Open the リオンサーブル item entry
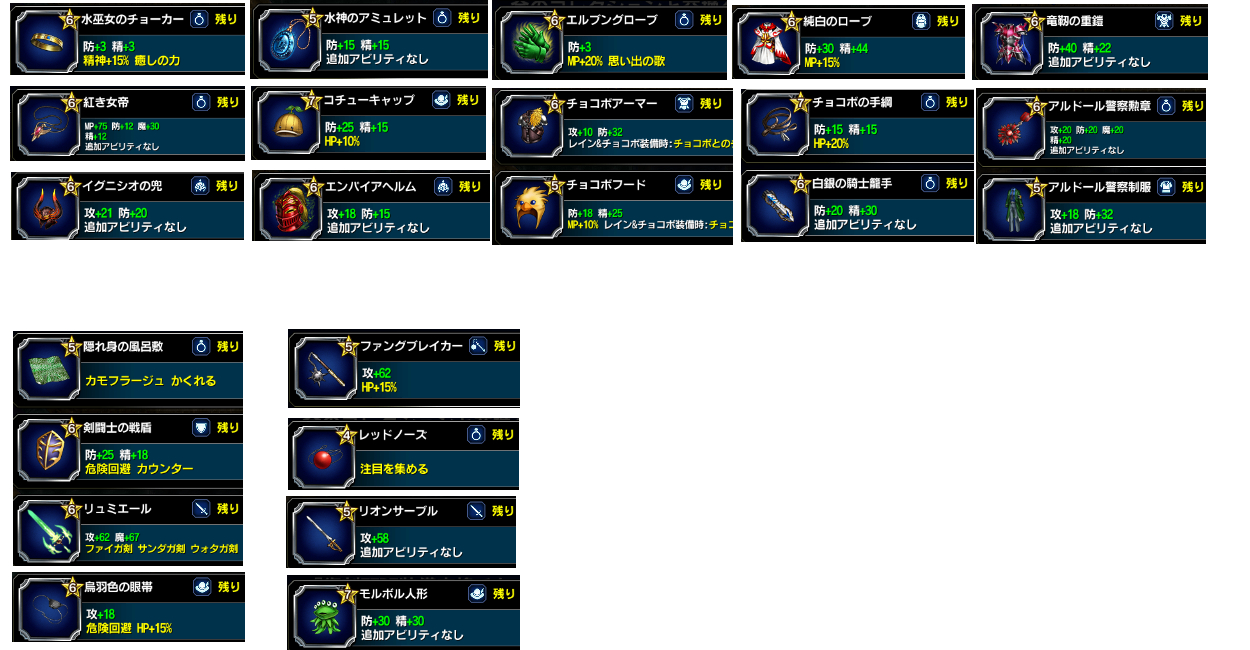 (402, 532)
